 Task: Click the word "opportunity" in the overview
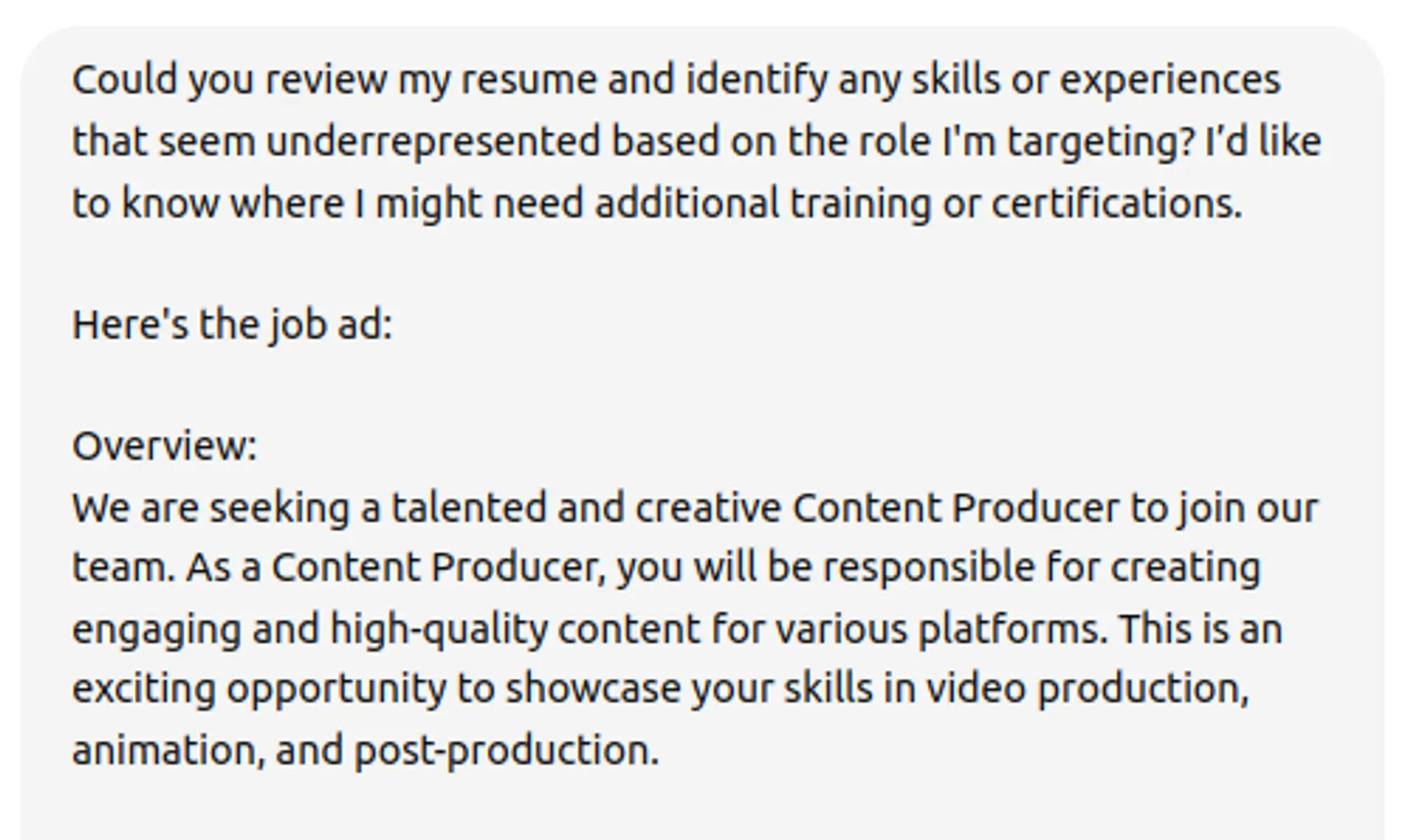[336, 688]
